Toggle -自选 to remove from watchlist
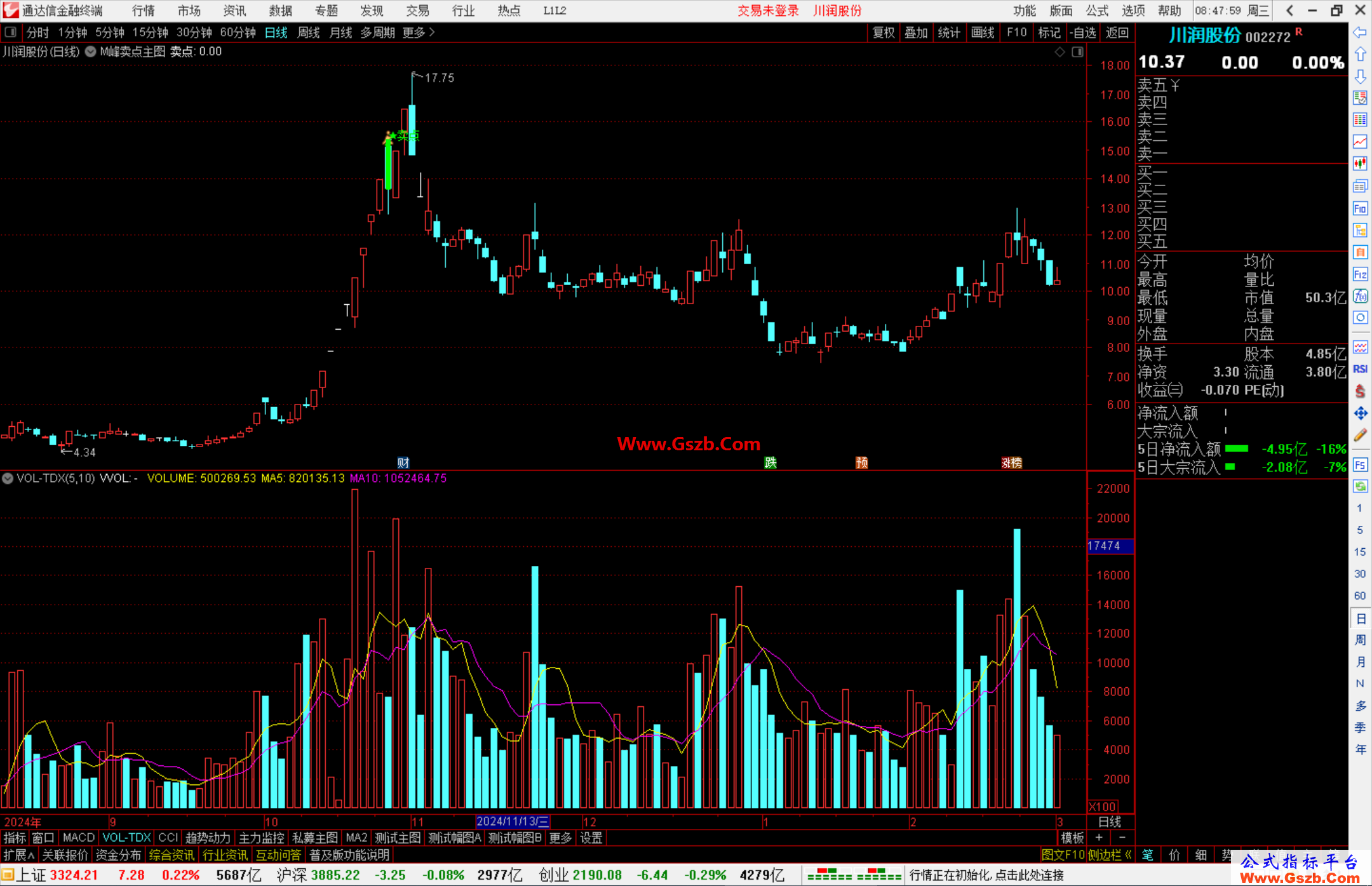Screen dimensions: 1372x886 1082,32
